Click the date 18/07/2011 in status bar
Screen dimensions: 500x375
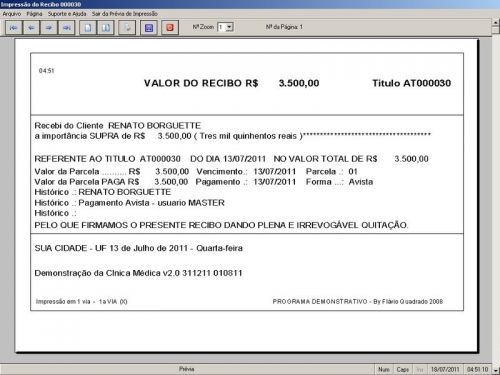445,369
